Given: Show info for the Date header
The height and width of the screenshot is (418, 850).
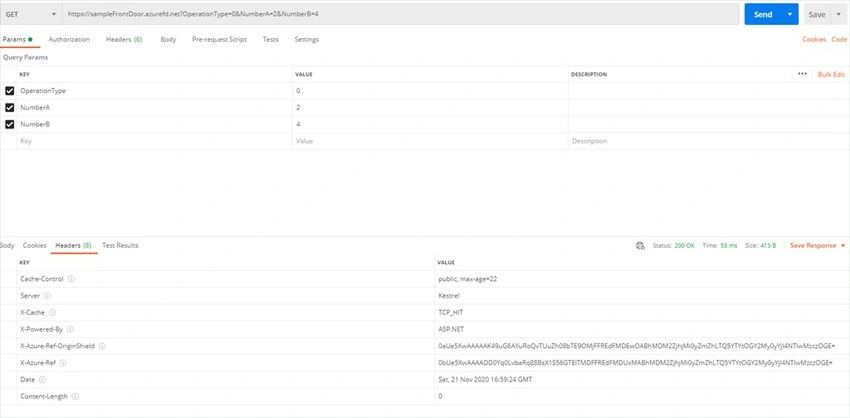Looking at the screenshot, I should [x=42, y=380].
